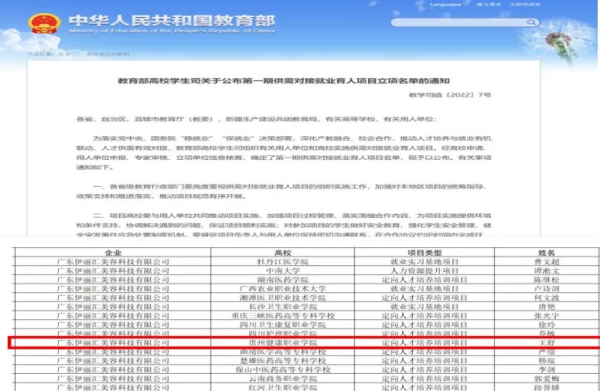Select the 人力资源提升项目 cell
Viewport: 600px width, 391px height.
click(x=424, y=270)
